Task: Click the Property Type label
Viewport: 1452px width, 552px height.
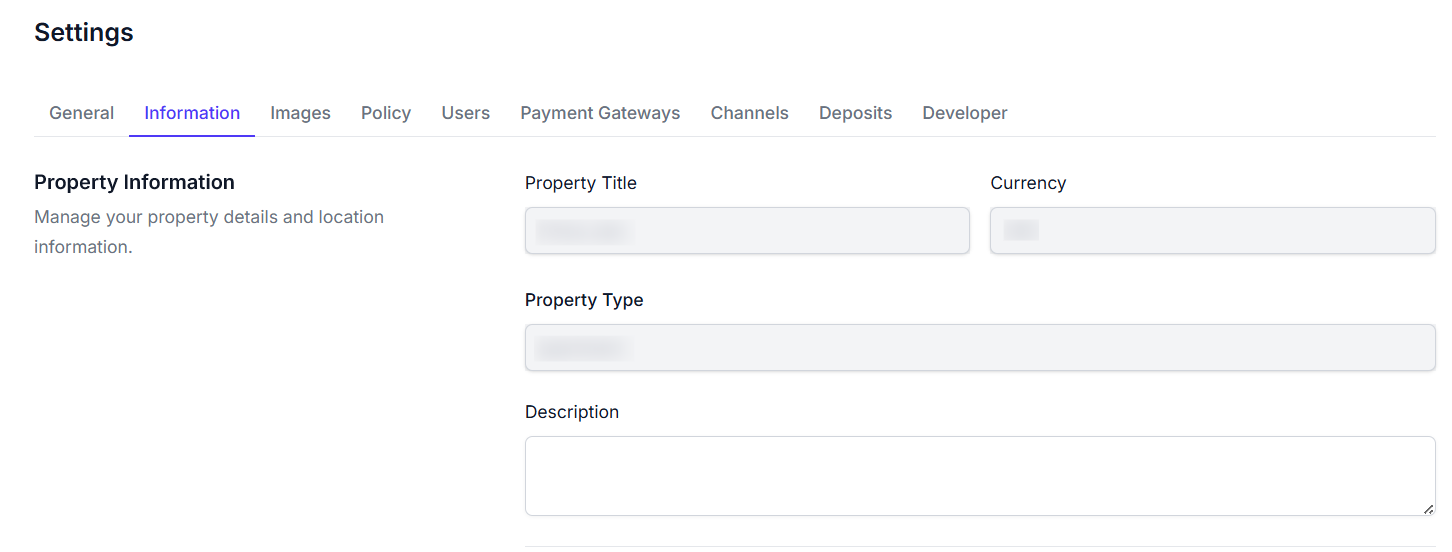Action: [584, 300]
